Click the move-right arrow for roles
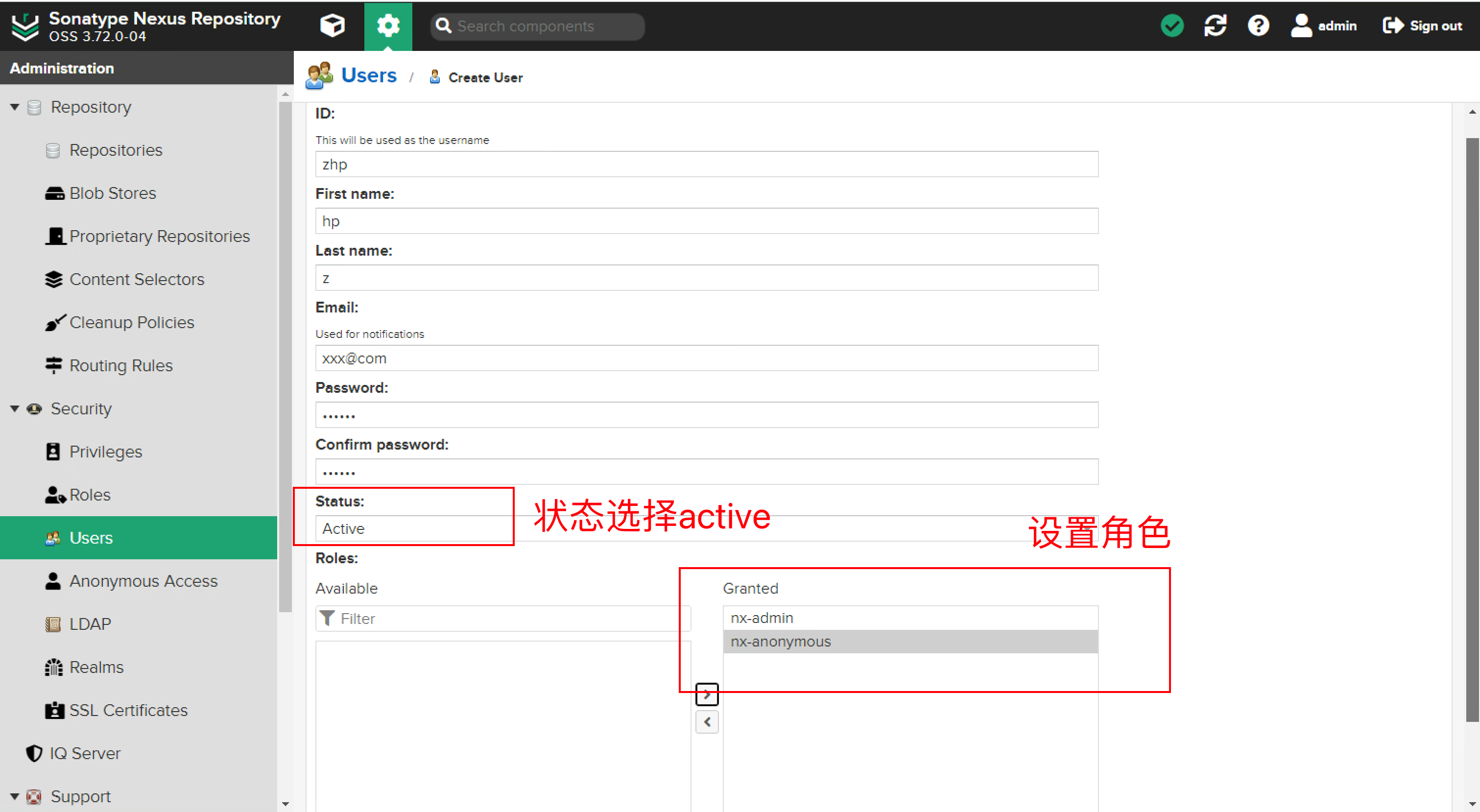1480x812 pixels. tap(707, 694)
